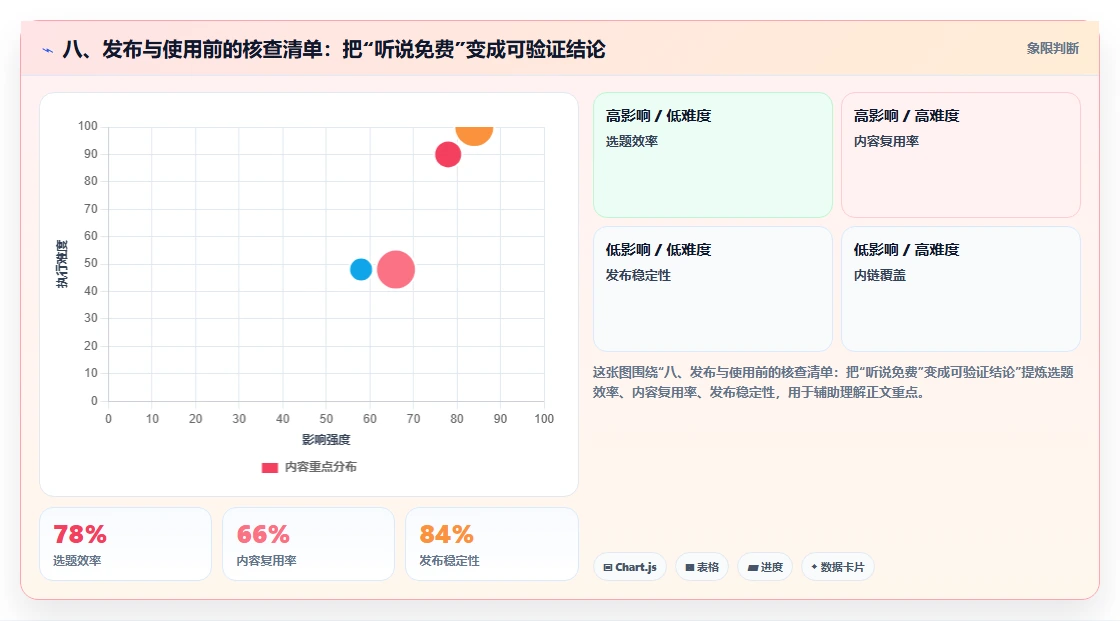Image resolution: width=1120 pixels, height=621 pixels.
Task: Click the 内链覆盖 text
Action: [x=880, y=275]
